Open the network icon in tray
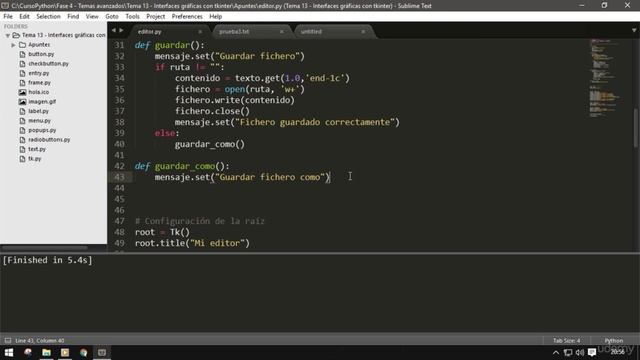 click(568, 352)
